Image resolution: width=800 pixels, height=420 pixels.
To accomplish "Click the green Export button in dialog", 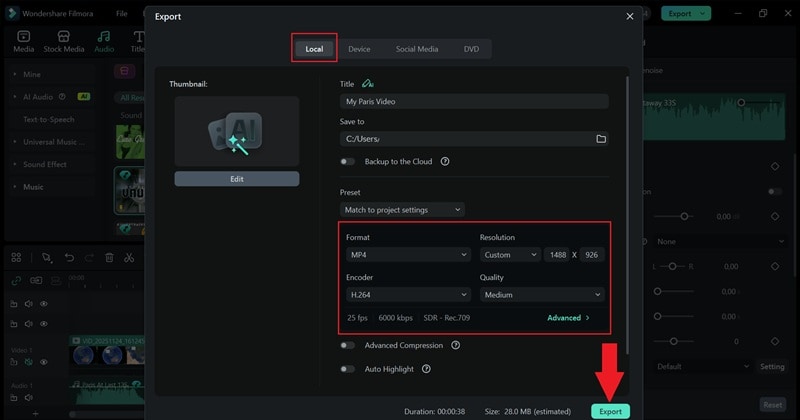I will (x=610, y=411).
